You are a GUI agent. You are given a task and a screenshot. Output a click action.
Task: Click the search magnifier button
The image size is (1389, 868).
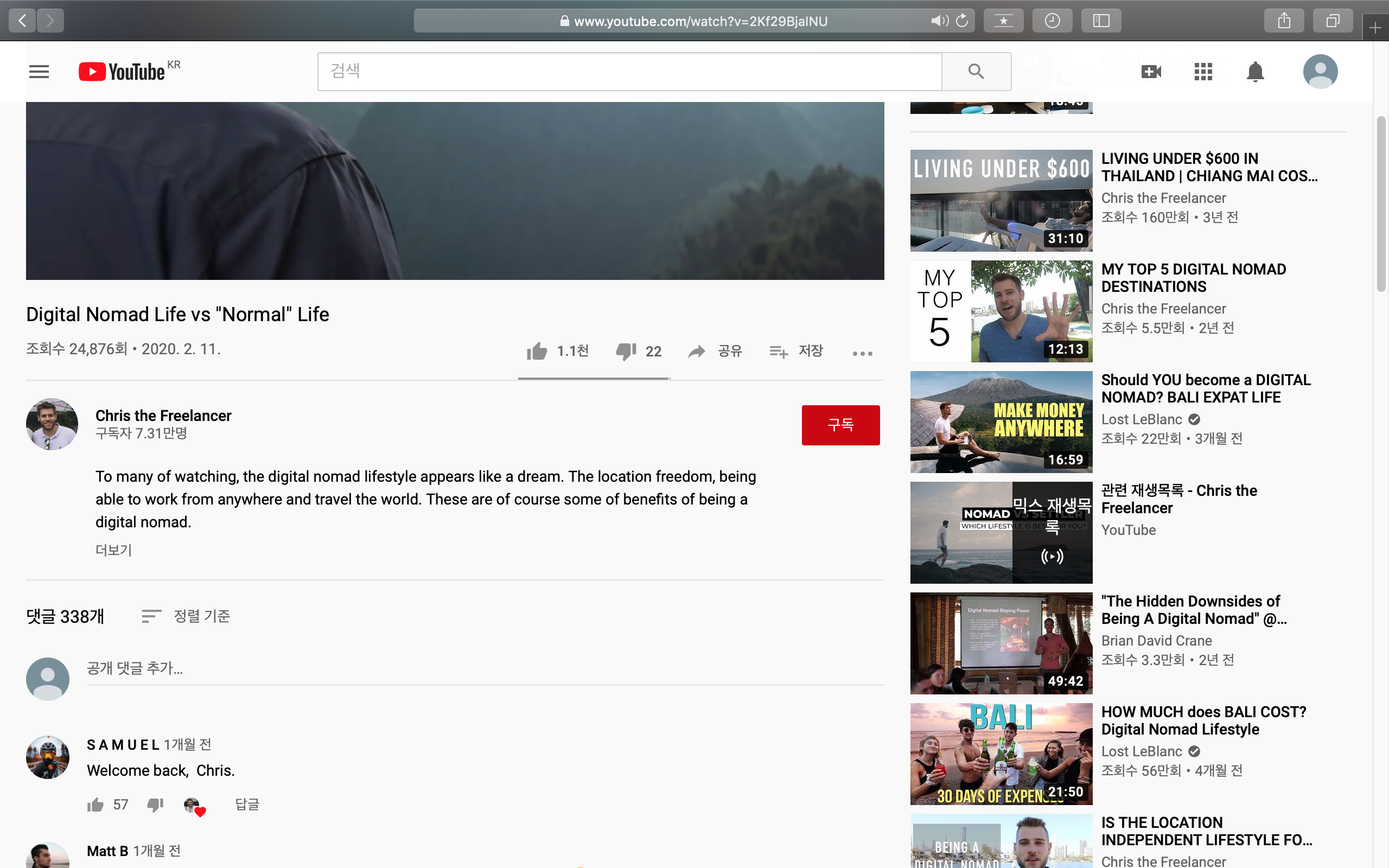976,72
